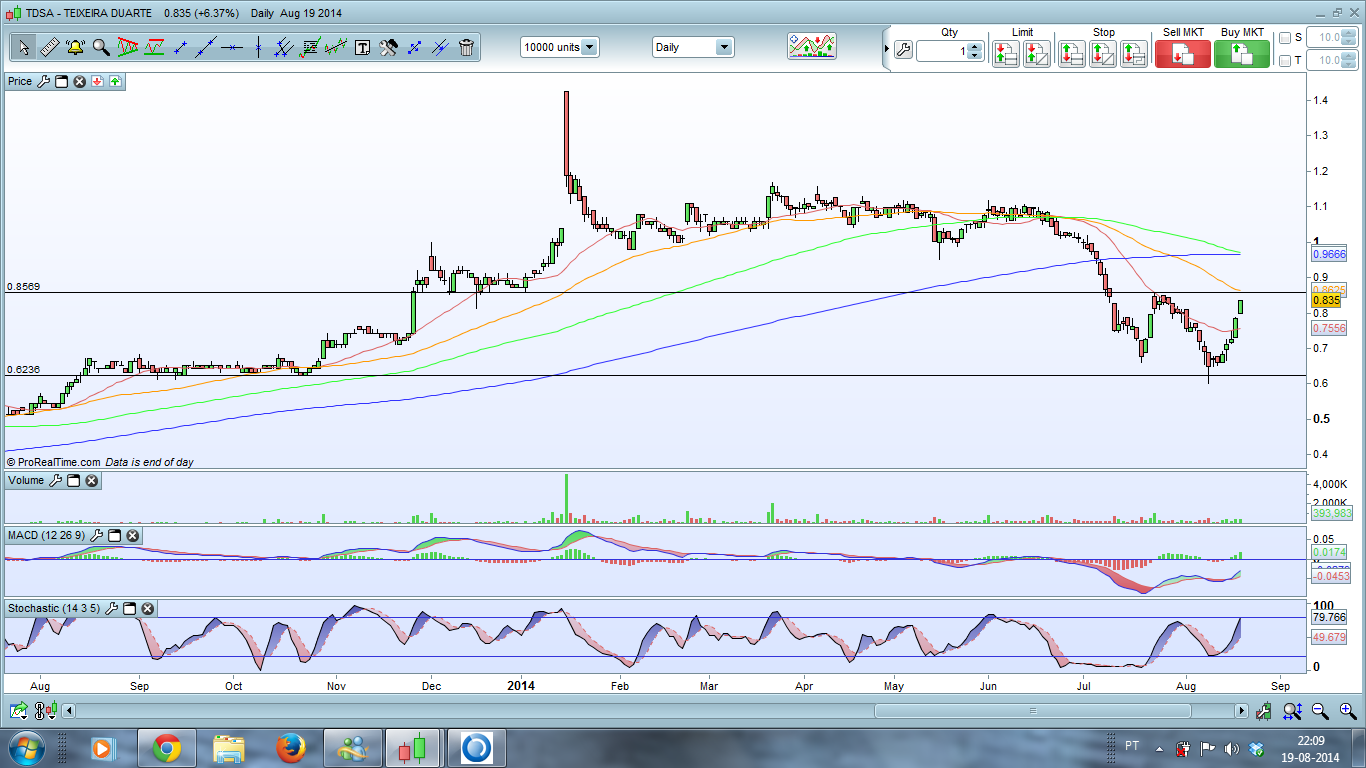This screenshot has height=768, width=1366.
Task: Enable the T checkbox in order panel
Action: click(1285, 61)
